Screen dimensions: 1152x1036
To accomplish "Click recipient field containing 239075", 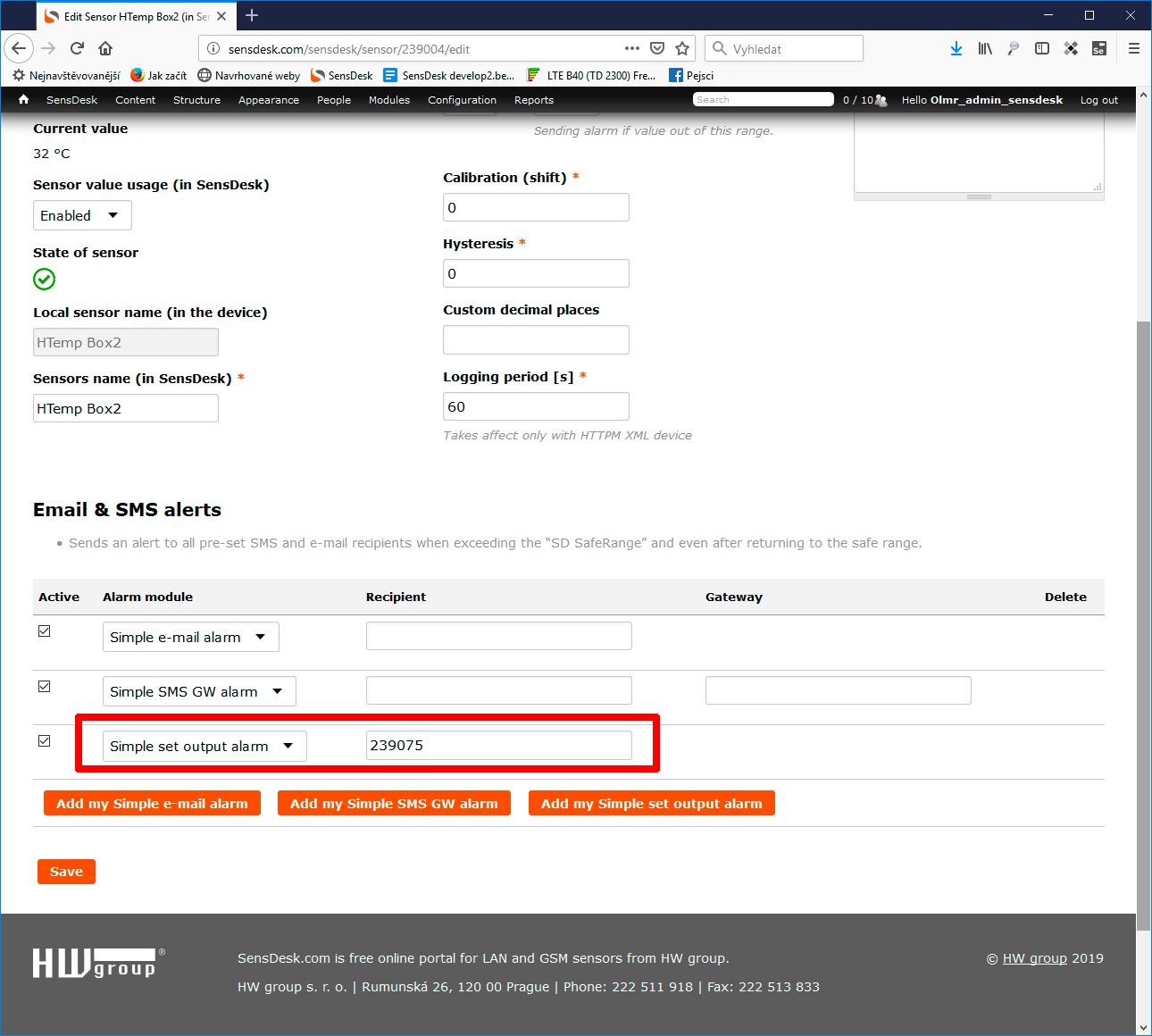I will pos(499,745).
